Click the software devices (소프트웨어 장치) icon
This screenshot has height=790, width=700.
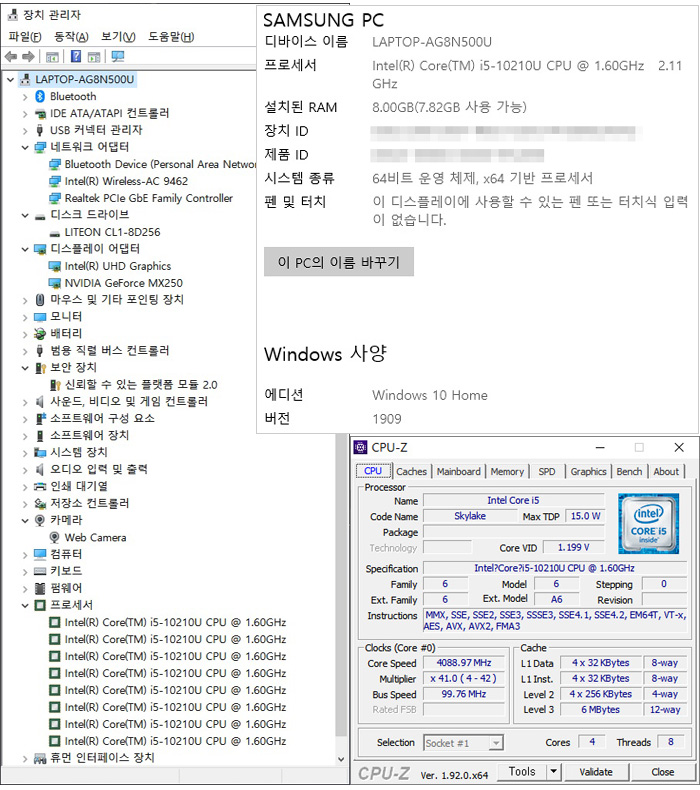point(40,436)
